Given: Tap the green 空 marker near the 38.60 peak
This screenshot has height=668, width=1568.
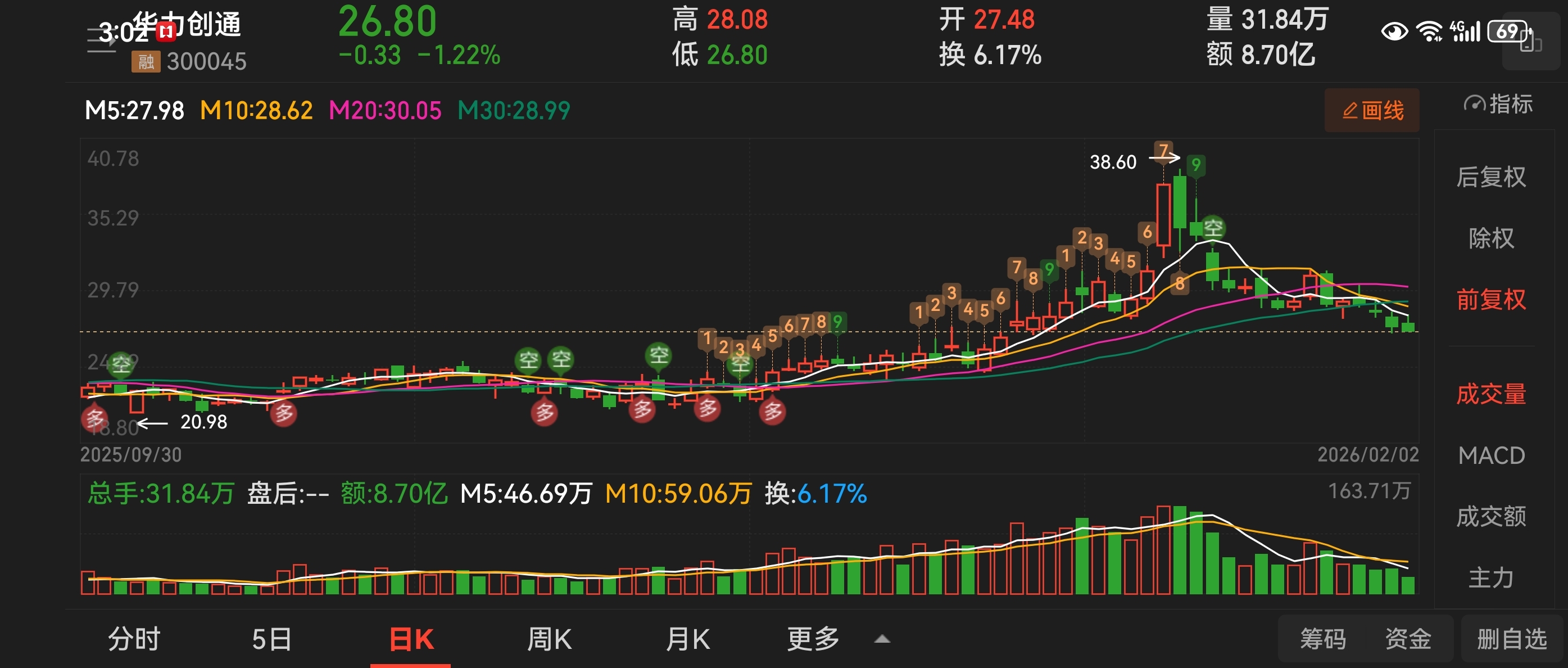Looking at the screenshot, I should (x=1213, y=228).
